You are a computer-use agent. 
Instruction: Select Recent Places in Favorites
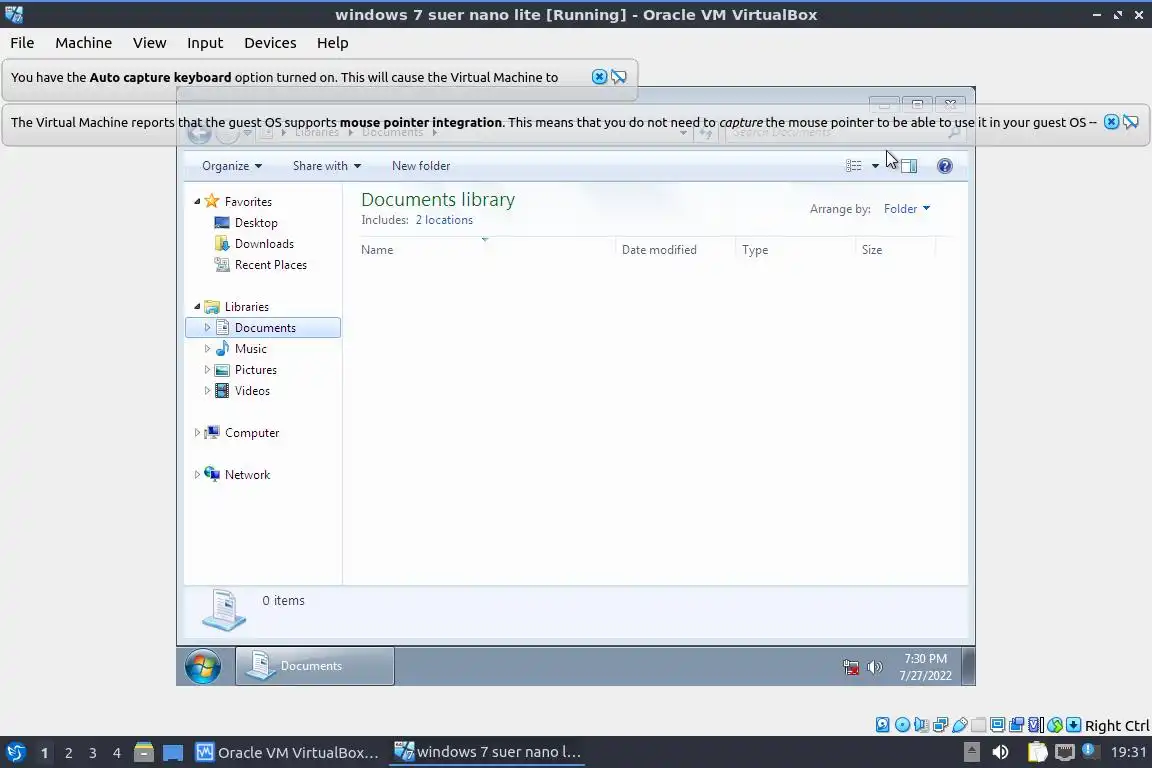[270, 265]
